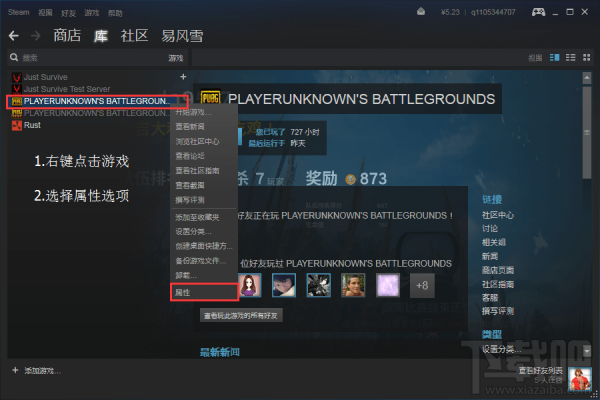This screenshot has width=600, height=400.
Task: Open the 撰写评测 link in the right column
Action: coord(498,311)
